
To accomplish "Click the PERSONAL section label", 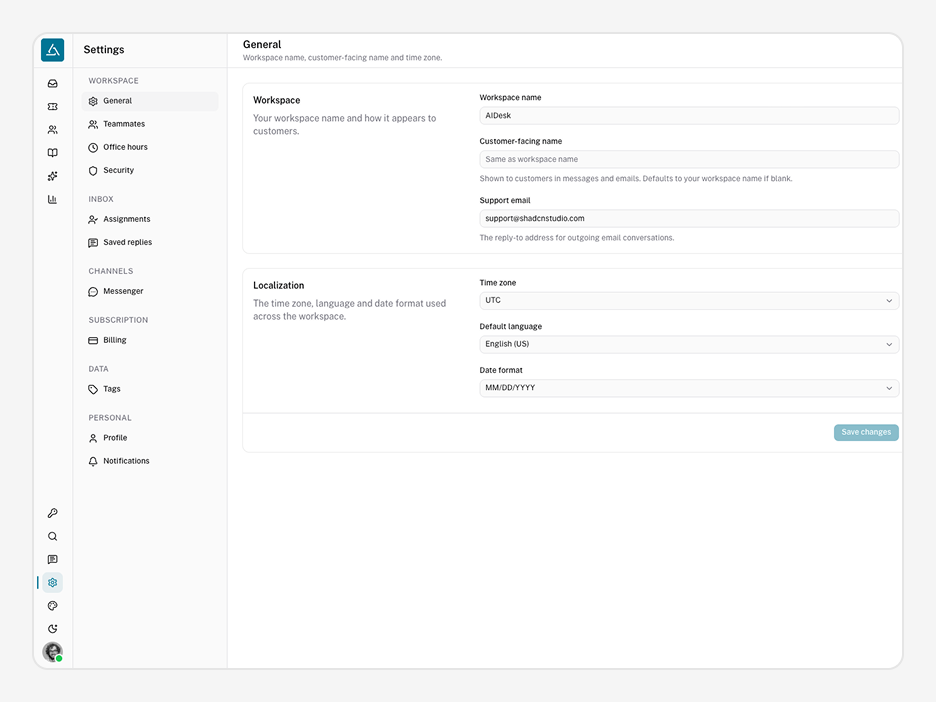I will click(110, 418).
